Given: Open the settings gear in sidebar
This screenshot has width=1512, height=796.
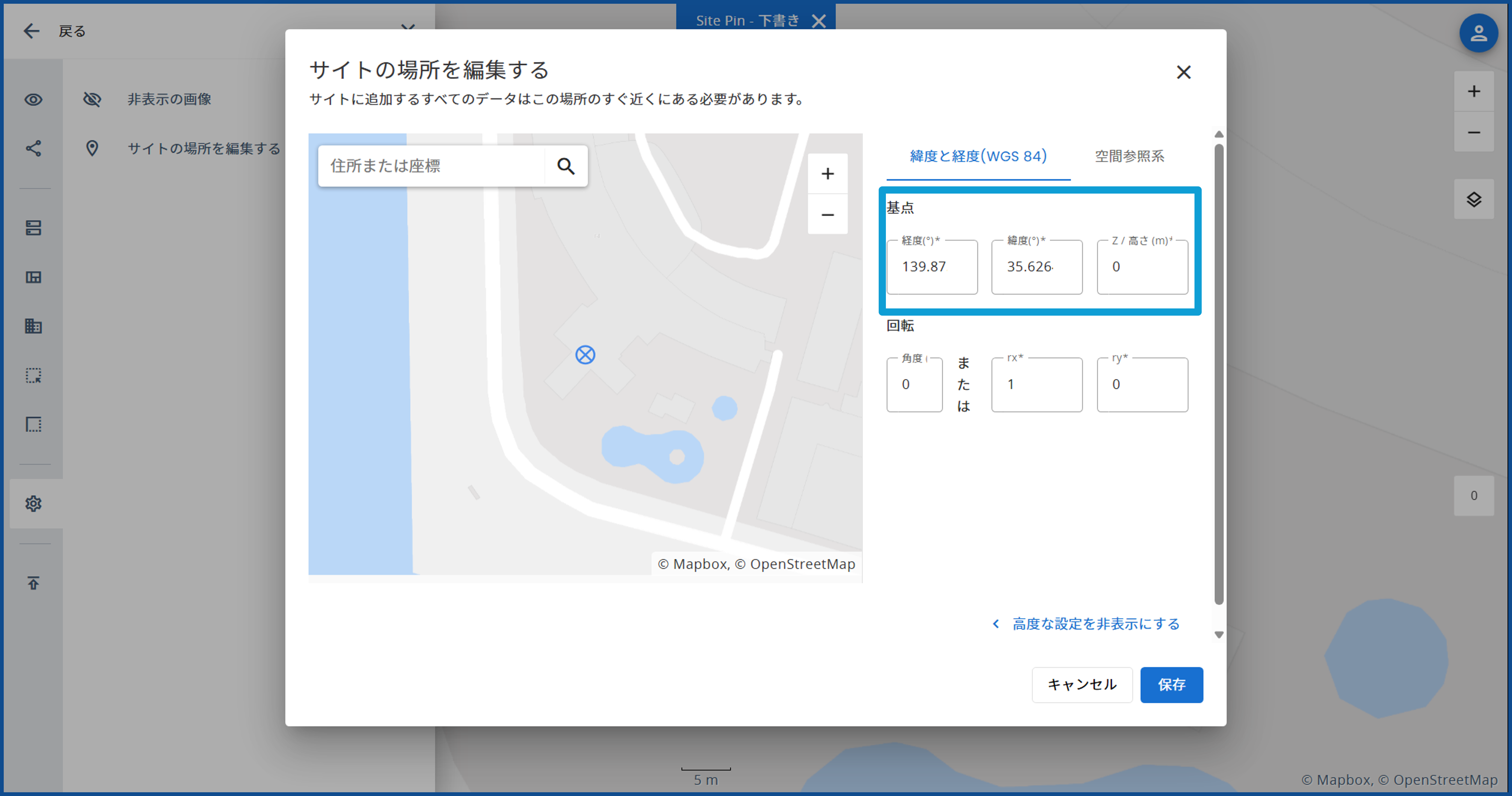Looking at the screenshot, I should tap(33, 503).
